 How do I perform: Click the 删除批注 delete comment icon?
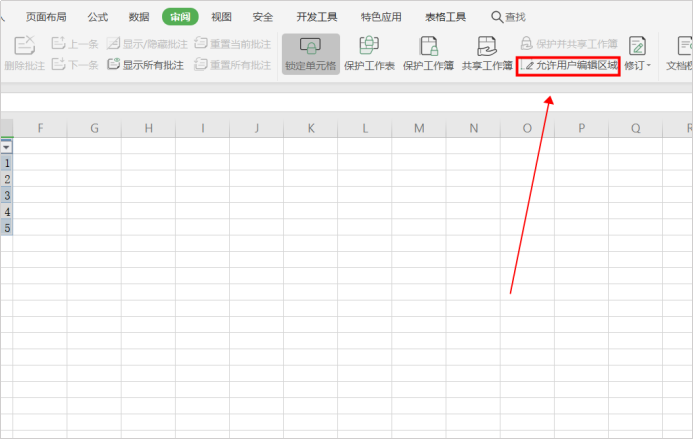point(25,46)
